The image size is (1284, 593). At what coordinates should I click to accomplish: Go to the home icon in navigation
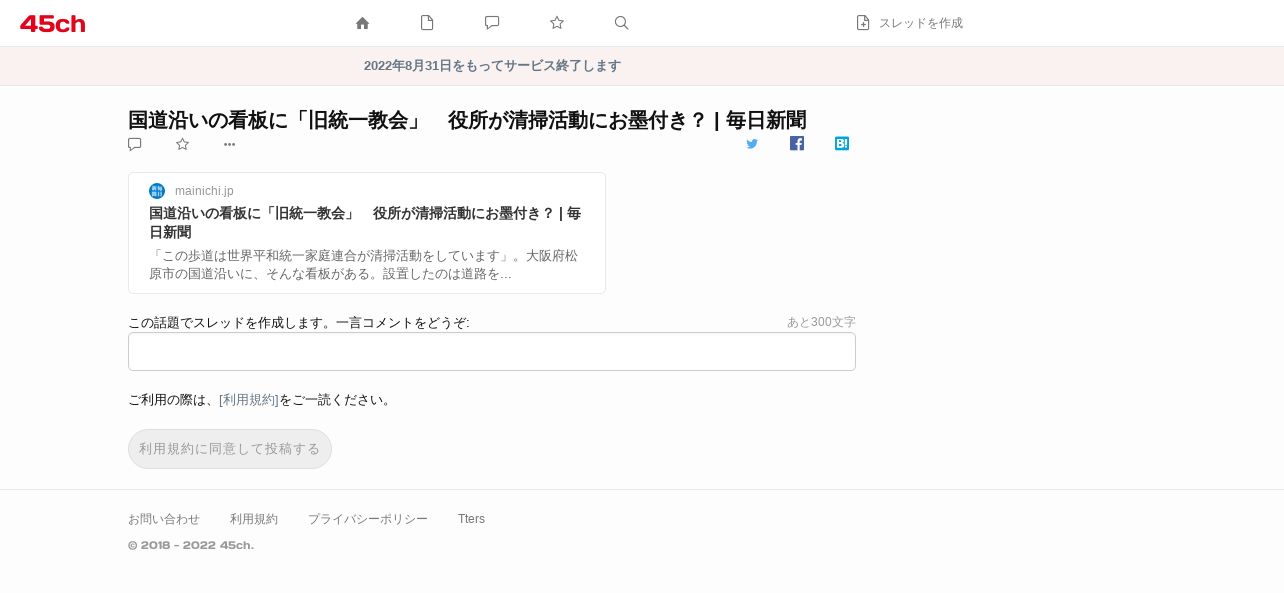(x=363, y=23)
